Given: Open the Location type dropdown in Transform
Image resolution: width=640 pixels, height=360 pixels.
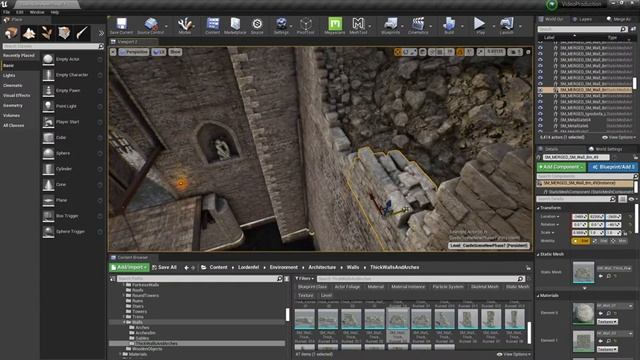Looking at the screenshot, I should 550,217.
